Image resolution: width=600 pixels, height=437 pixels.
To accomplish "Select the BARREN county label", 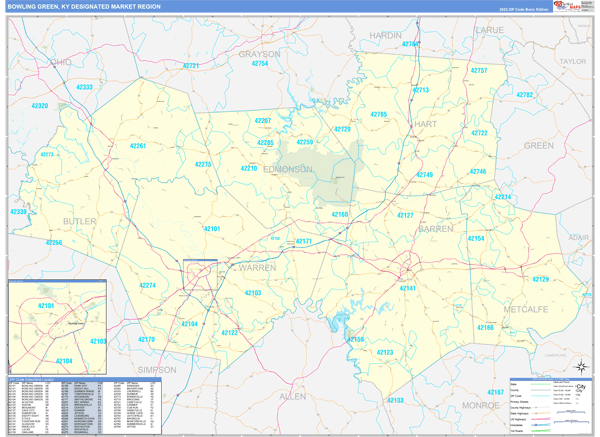I will click(x=436, y=229).
